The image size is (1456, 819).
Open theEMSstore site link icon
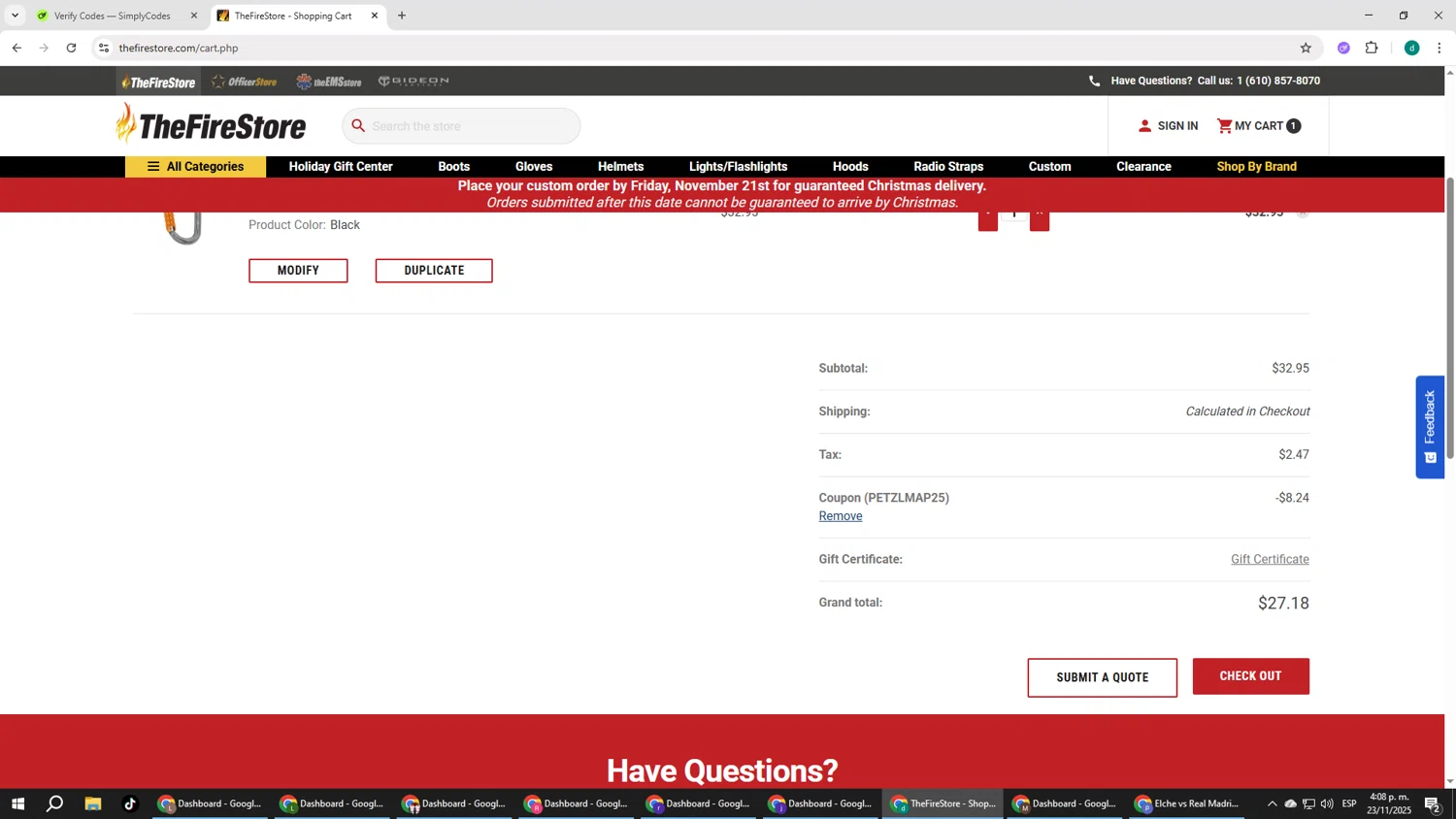pos(329,82)
